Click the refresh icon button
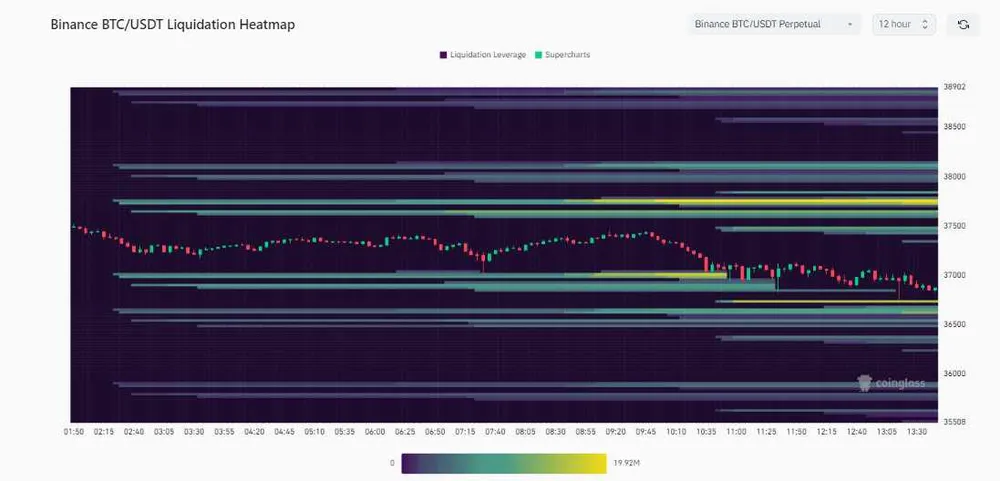Image resolution: width=1000 pixels, height=481 pixels. pos(963,24)
